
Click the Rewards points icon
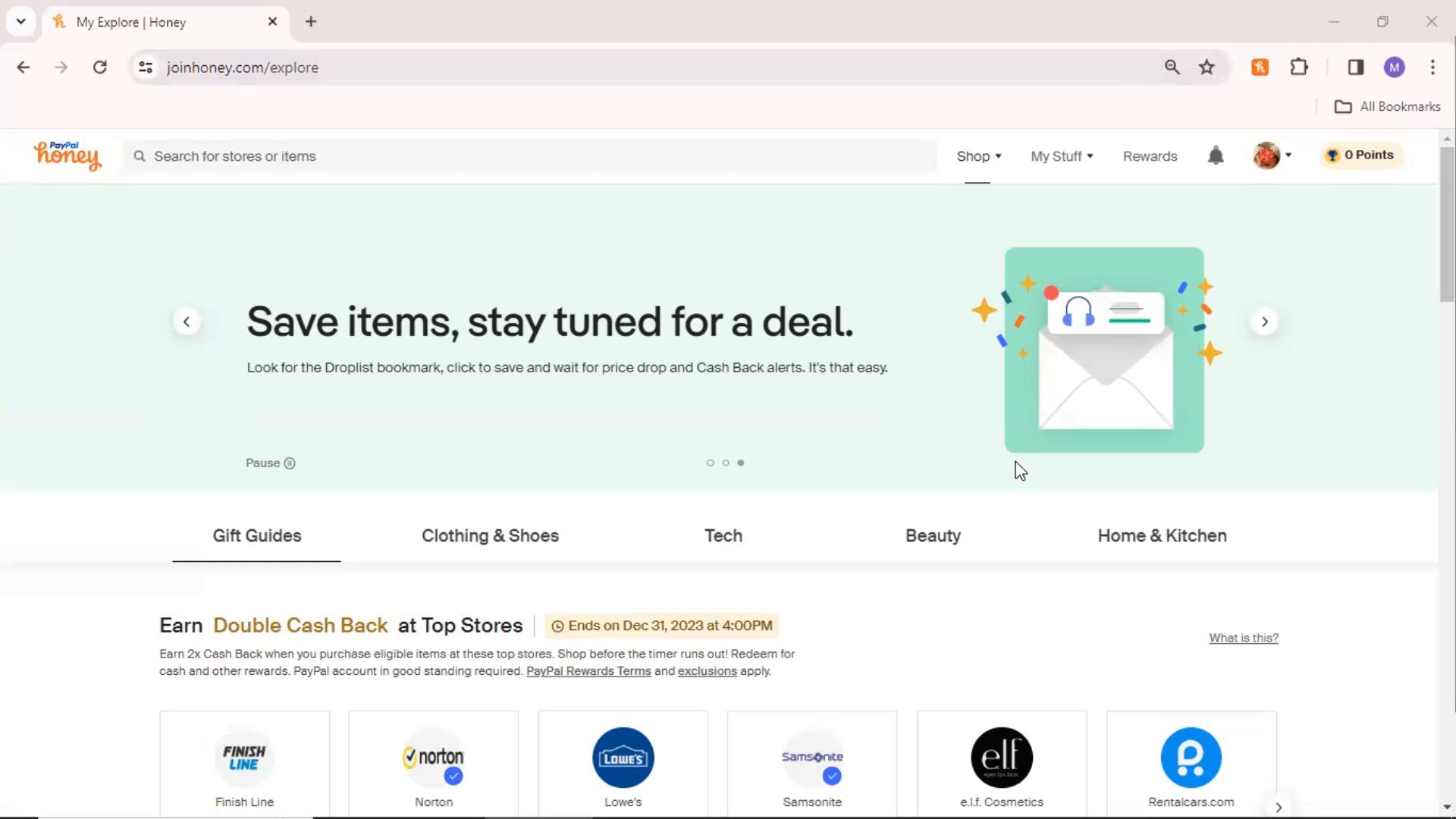(x=1332, y=155)
